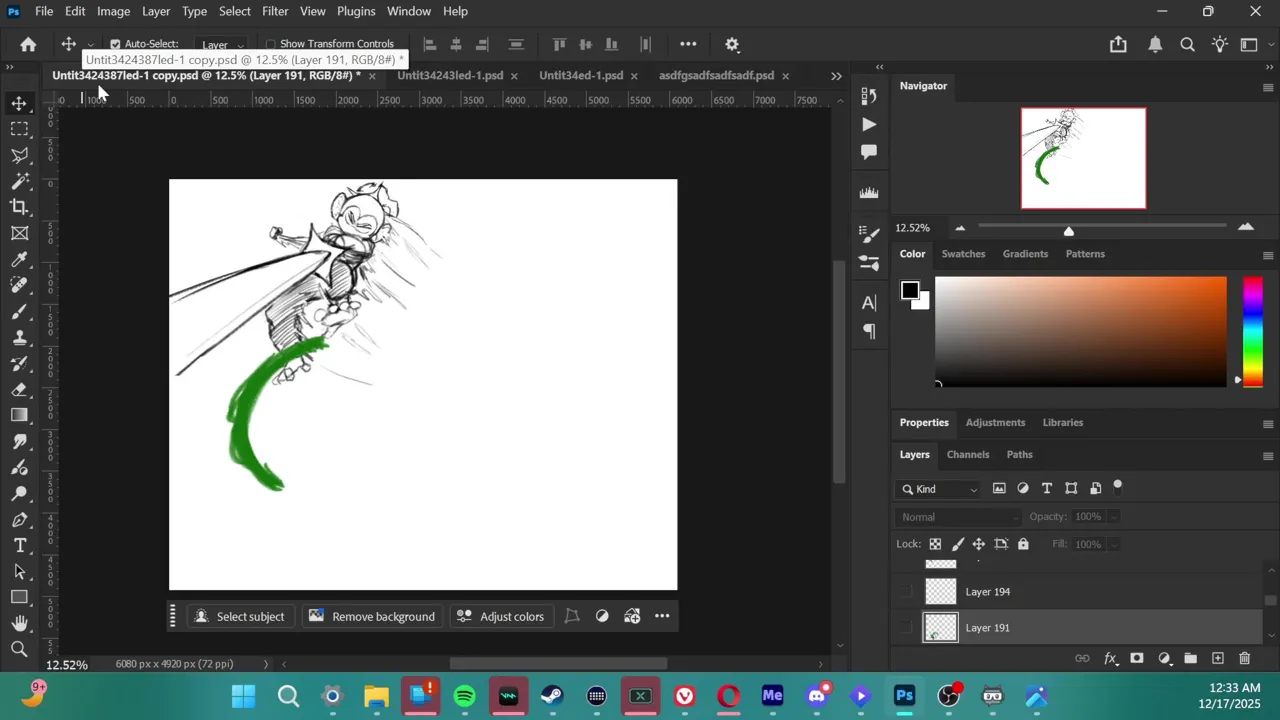Click the Adjust colors button
Viewport: 1280px width, 720px height.
pyautogui.click(x=500, y=616)
